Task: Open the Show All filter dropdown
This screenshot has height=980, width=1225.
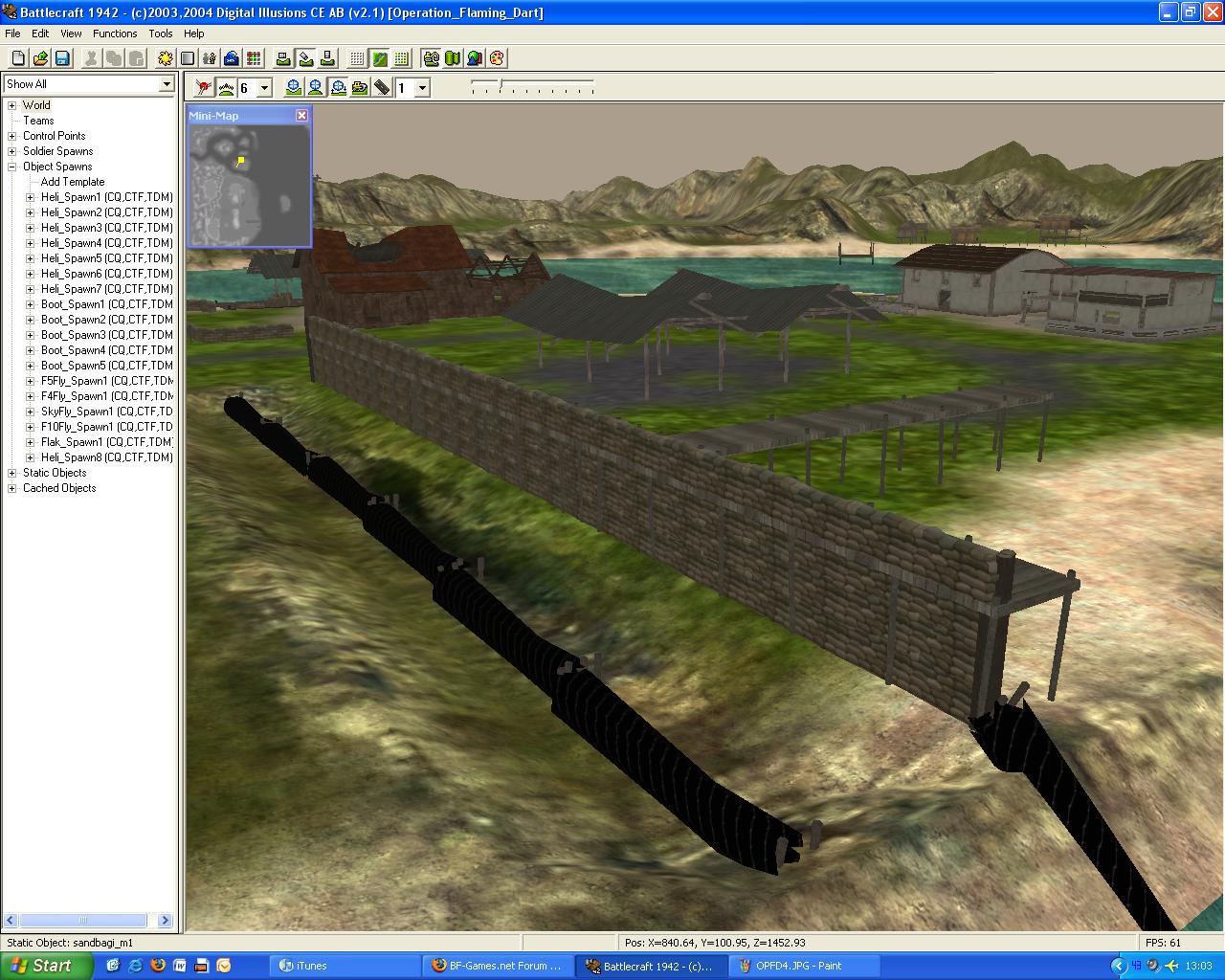Action: 167,84
